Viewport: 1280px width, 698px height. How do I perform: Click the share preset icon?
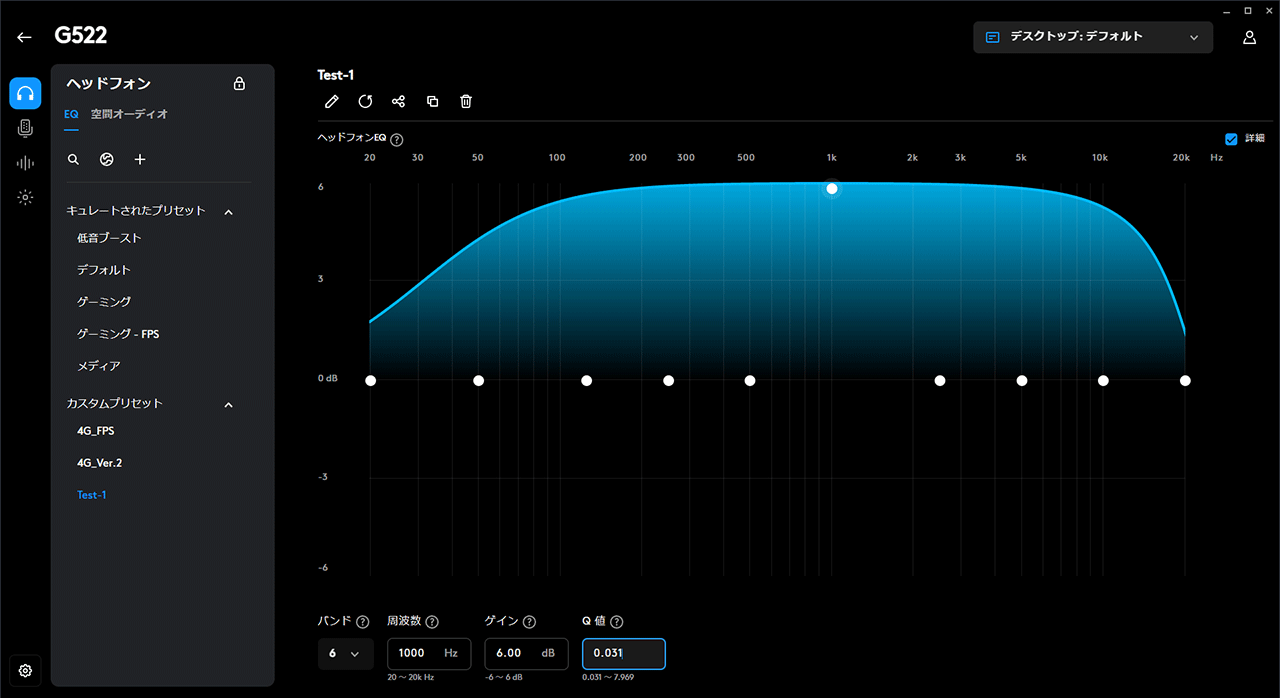[x=398, y=101]
